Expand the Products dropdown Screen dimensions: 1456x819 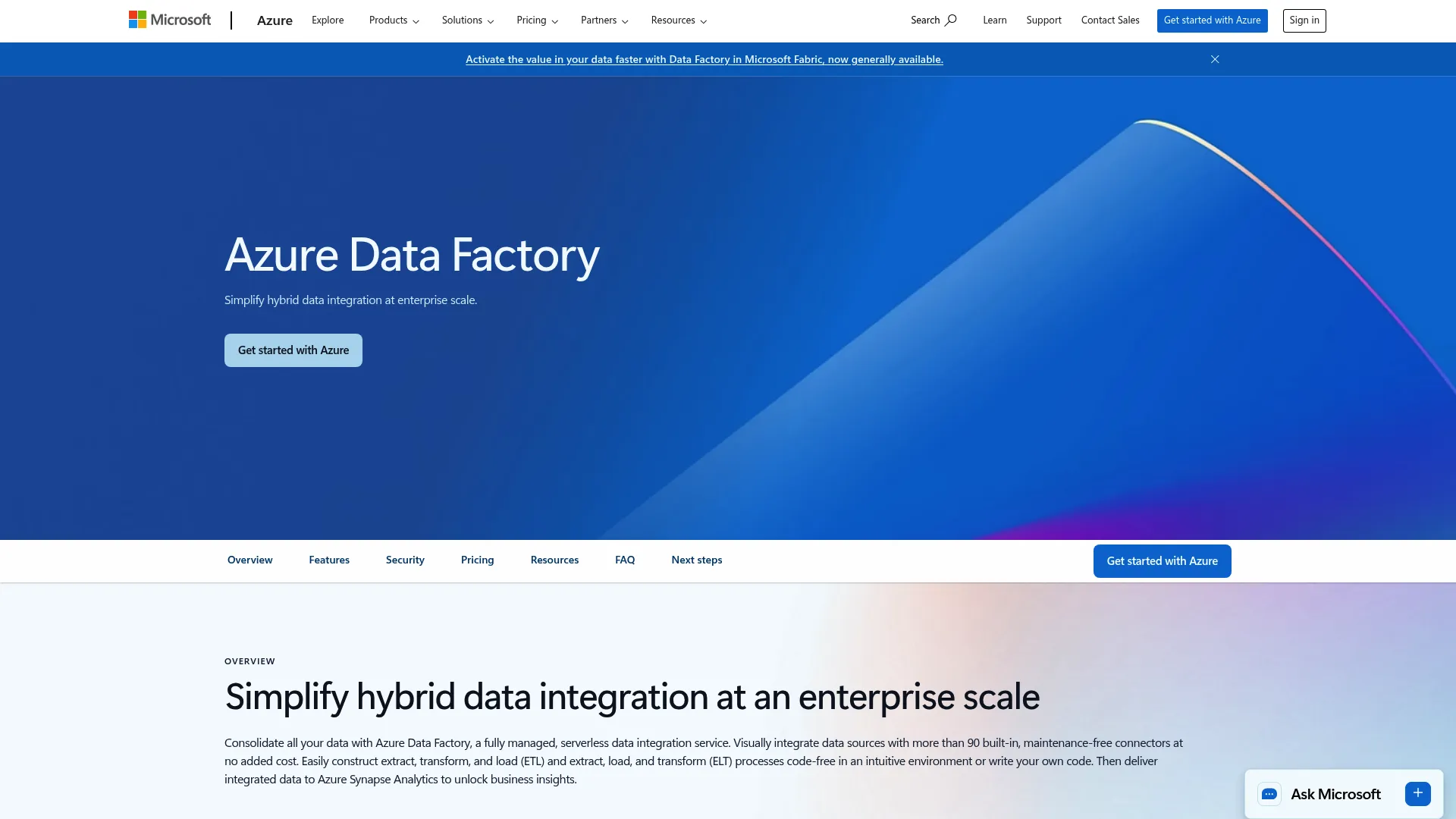click(394, 20)
